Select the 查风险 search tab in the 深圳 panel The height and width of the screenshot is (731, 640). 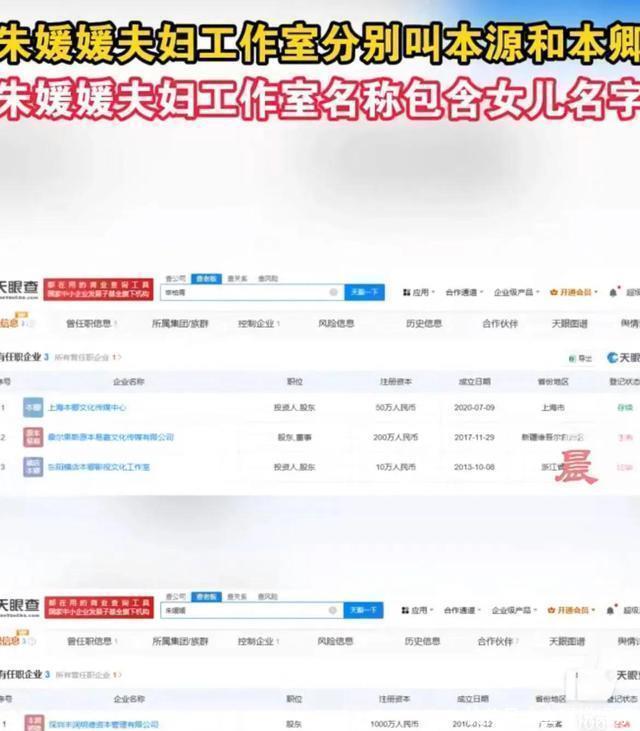(268, 596)
